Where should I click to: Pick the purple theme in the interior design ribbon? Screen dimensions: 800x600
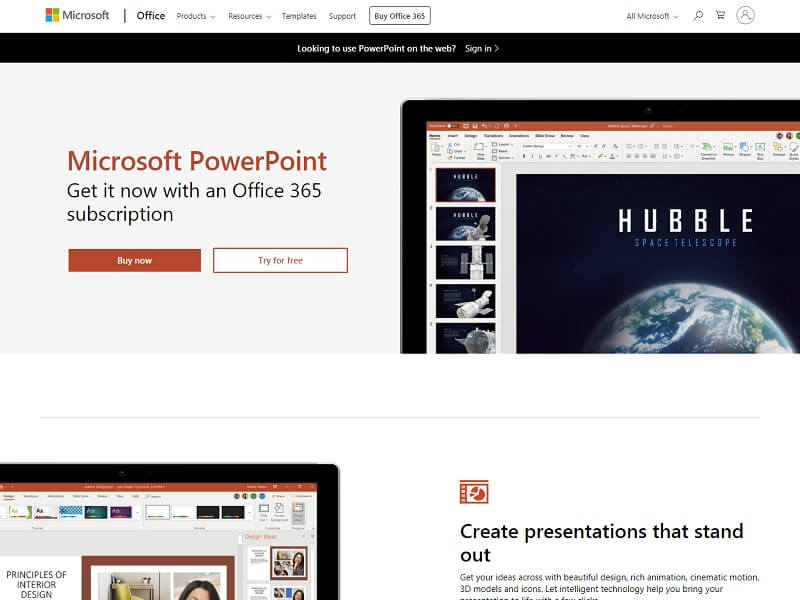(121, 512)
